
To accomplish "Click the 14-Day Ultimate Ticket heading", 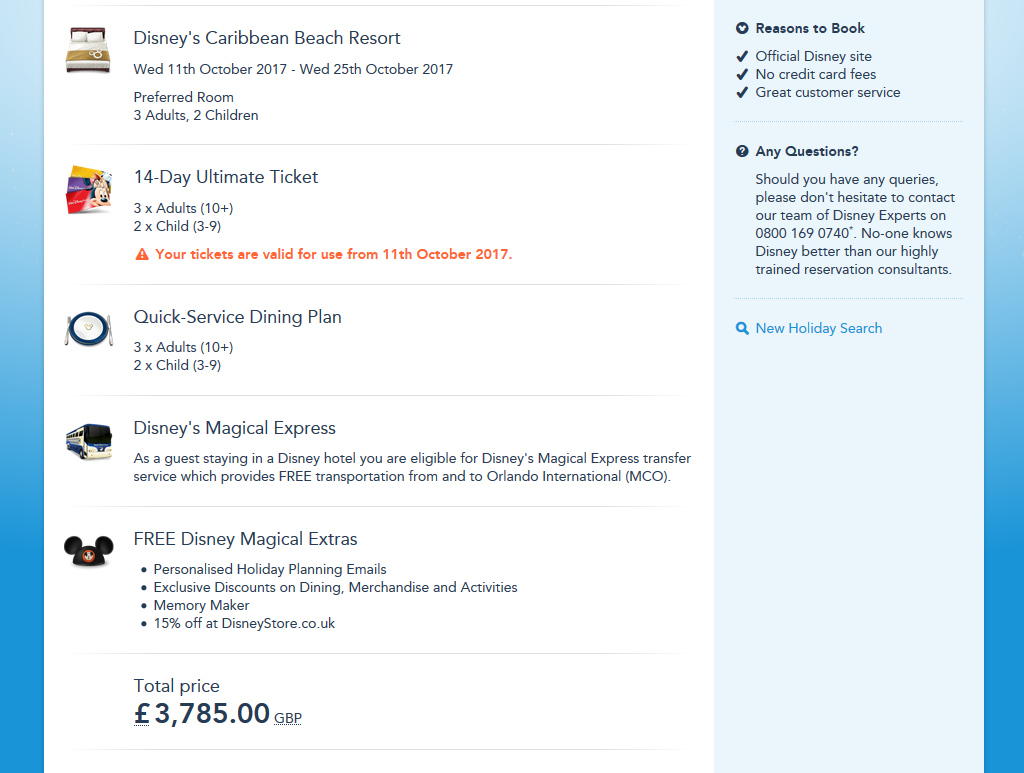I will pos(226,177).
